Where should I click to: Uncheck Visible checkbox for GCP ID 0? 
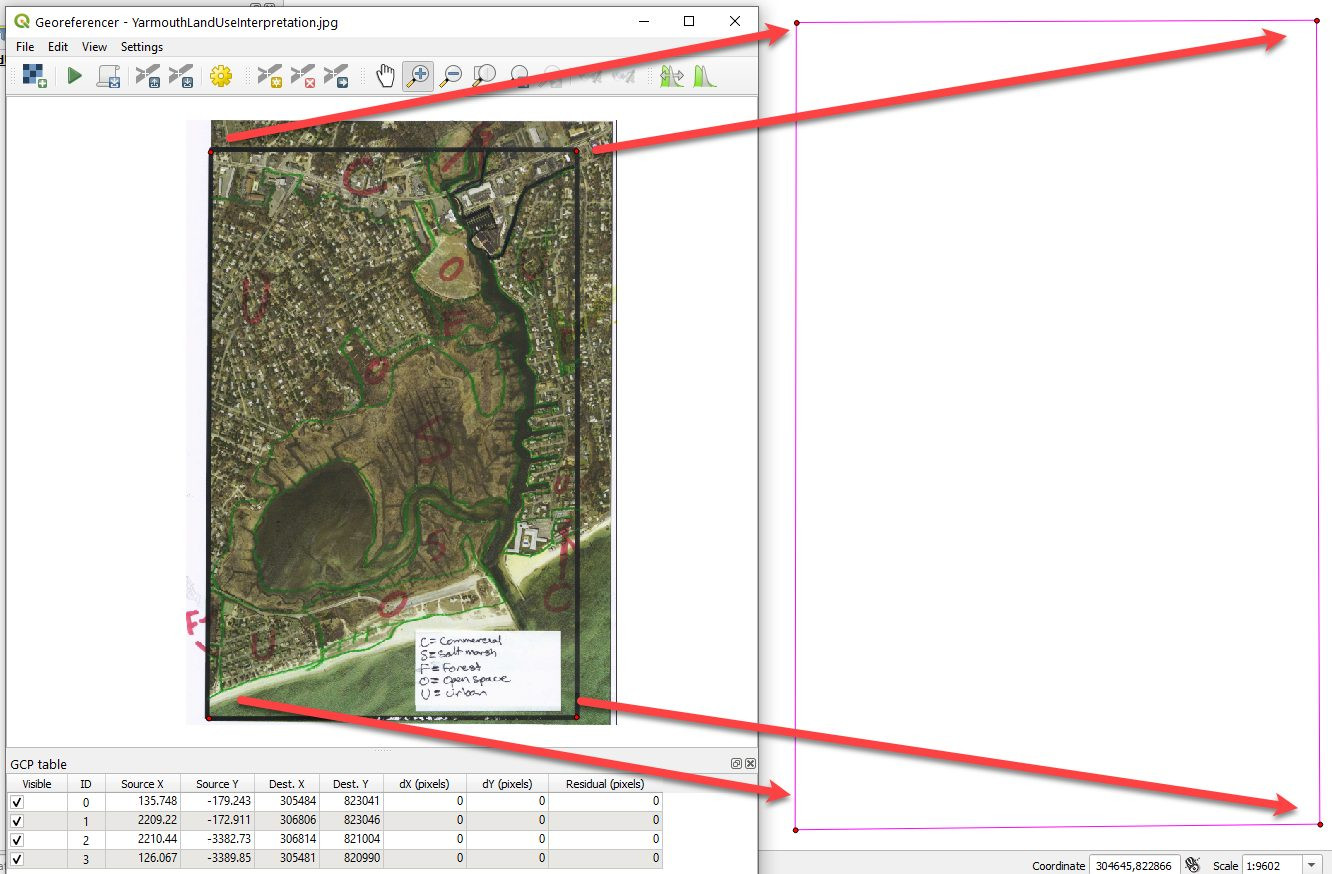tap(17, 802)
